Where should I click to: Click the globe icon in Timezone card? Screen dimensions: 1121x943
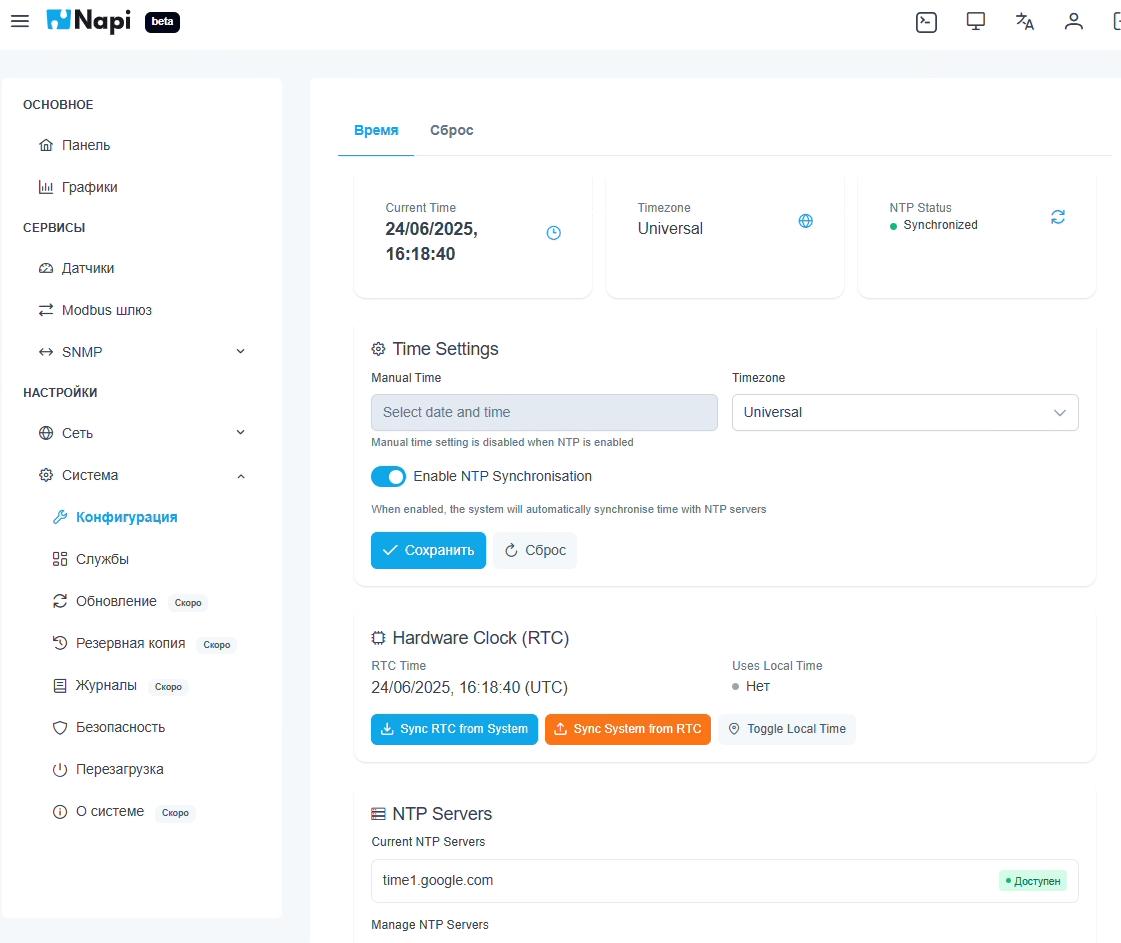click(x=805, y=221)
